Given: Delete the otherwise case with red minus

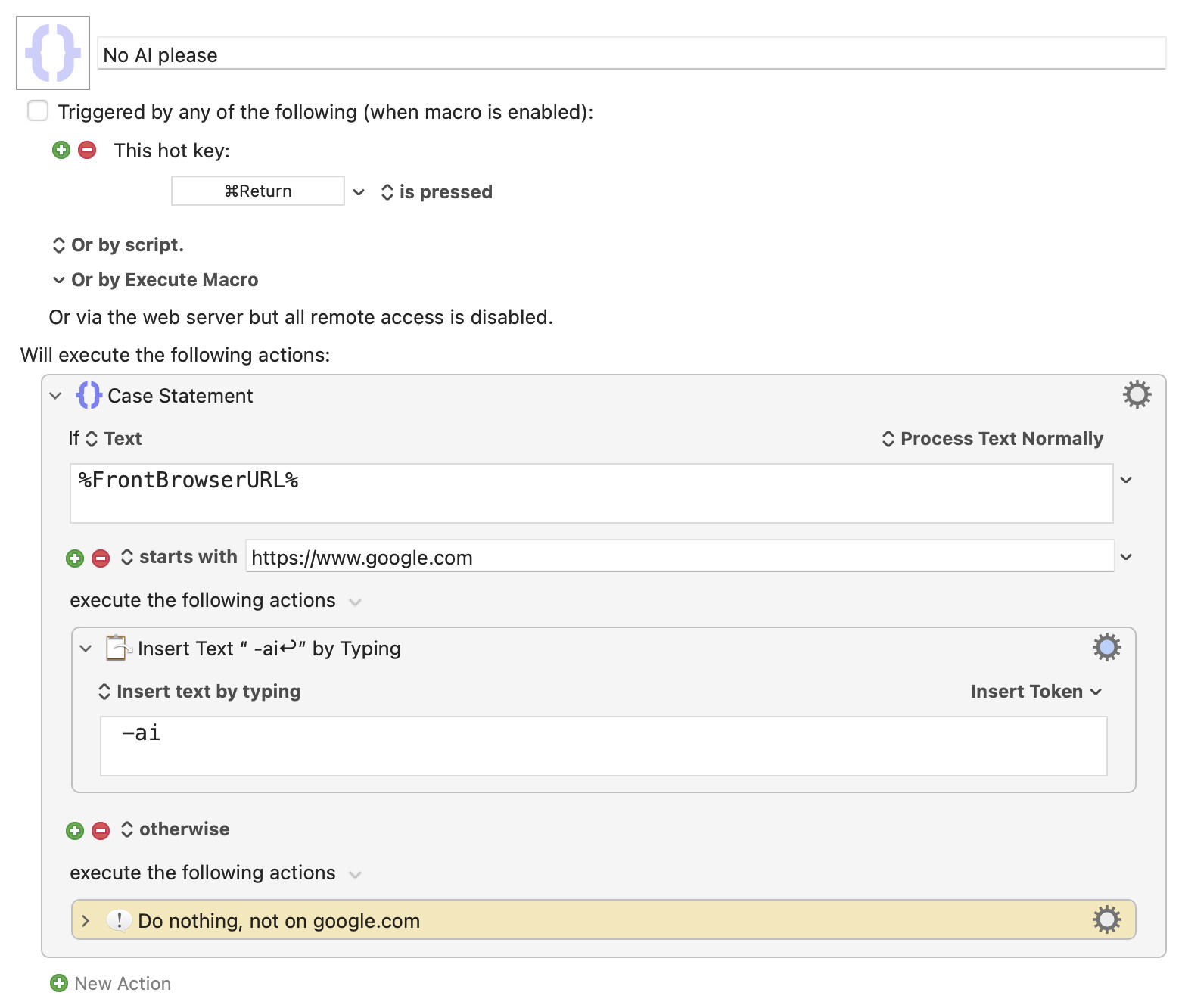Looking at the screenshot, I should click(x=101, y=831).
